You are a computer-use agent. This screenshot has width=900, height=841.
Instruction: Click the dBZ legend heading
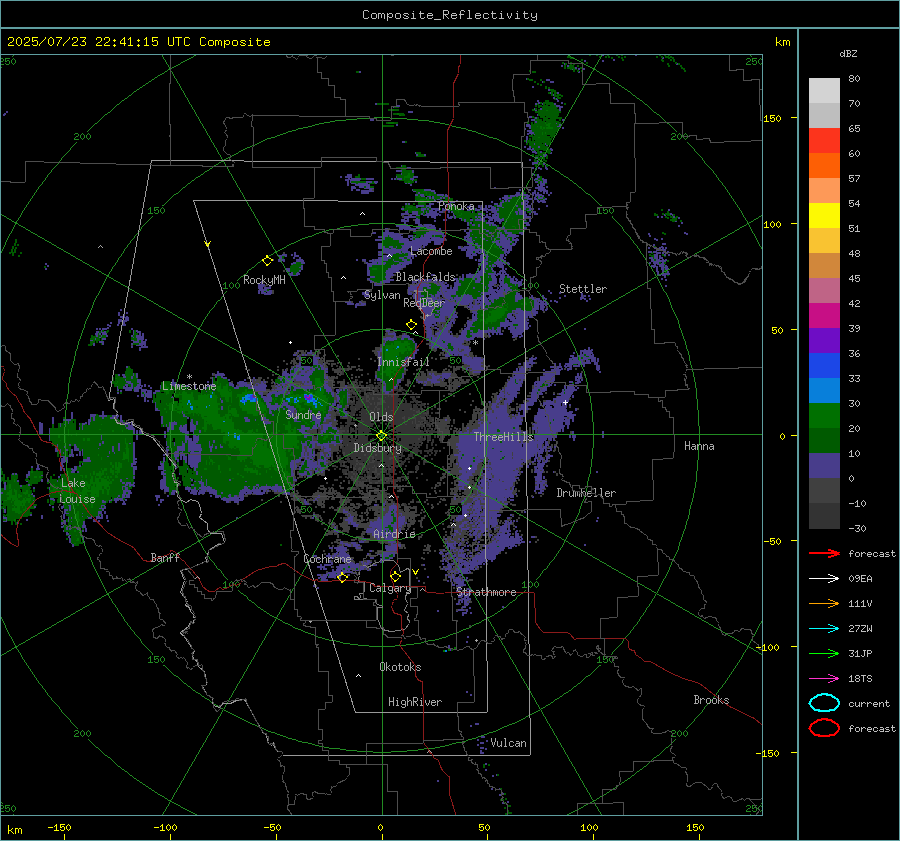[848, 53]
